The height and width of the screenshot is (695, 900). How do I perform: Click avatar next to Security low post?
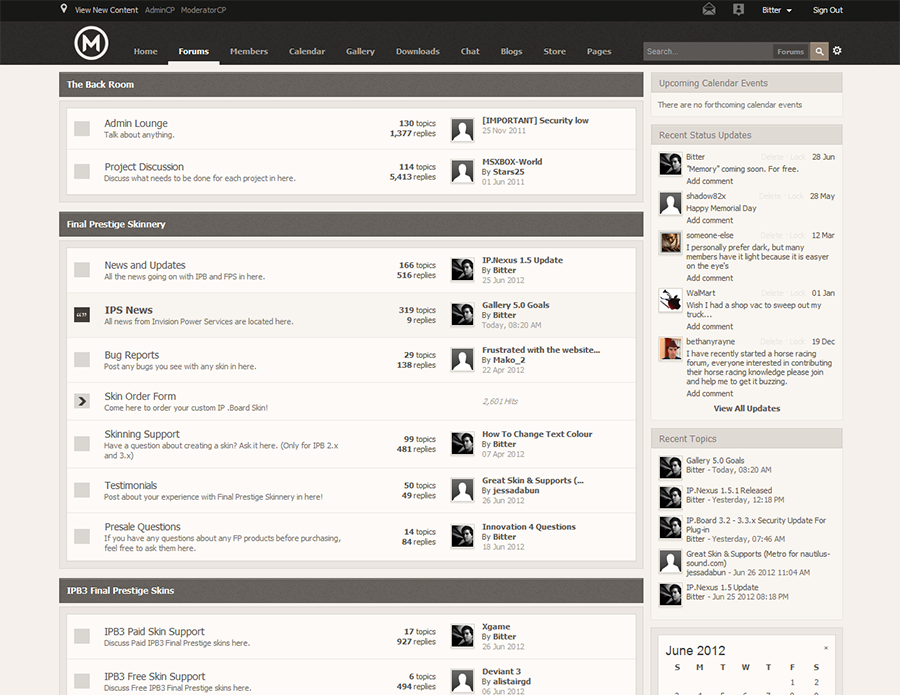click(x=462, y=130)
